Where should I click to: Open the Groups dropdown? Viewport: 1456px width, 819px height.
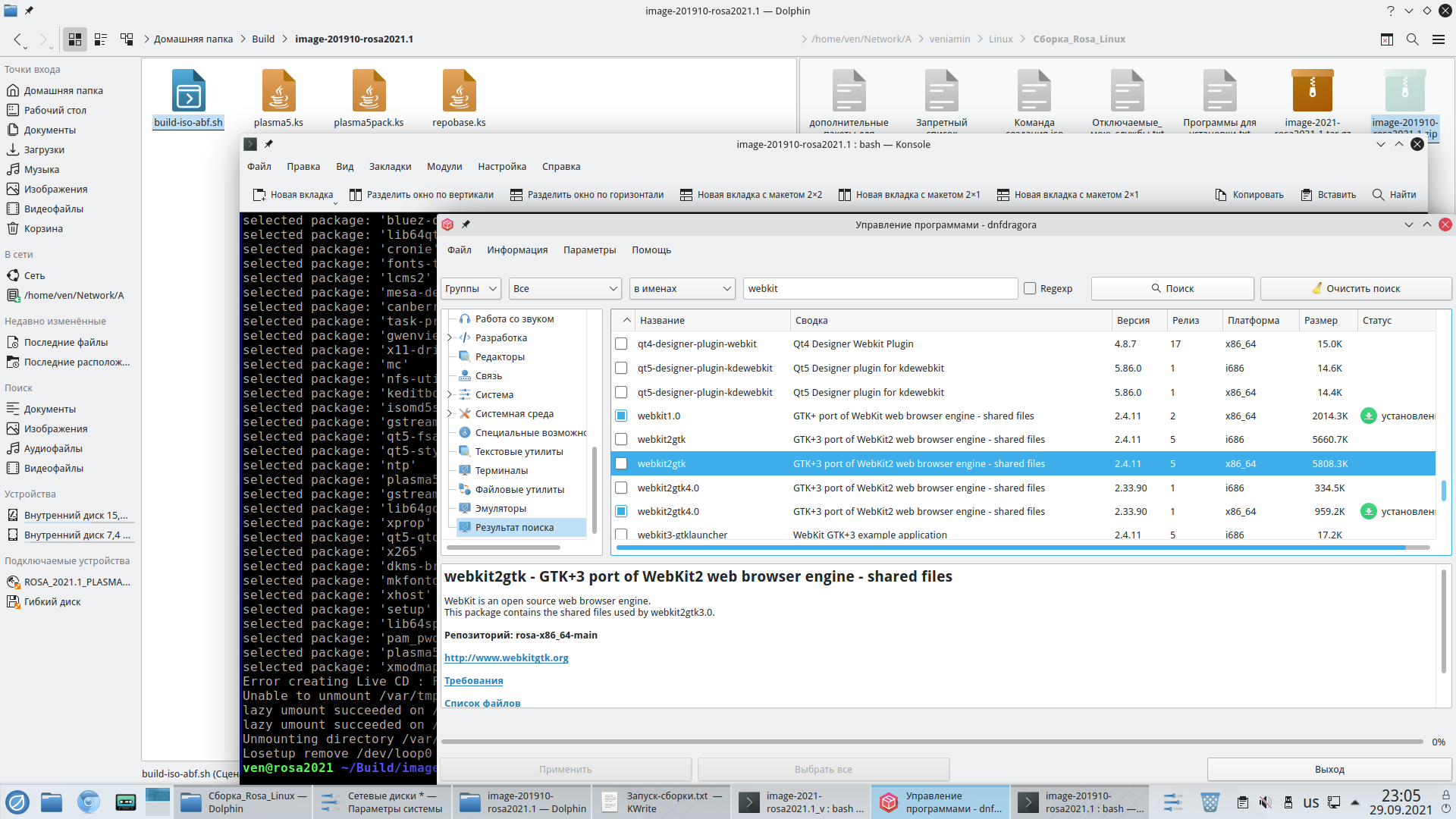pyautogui.click(x=471, y=289)
